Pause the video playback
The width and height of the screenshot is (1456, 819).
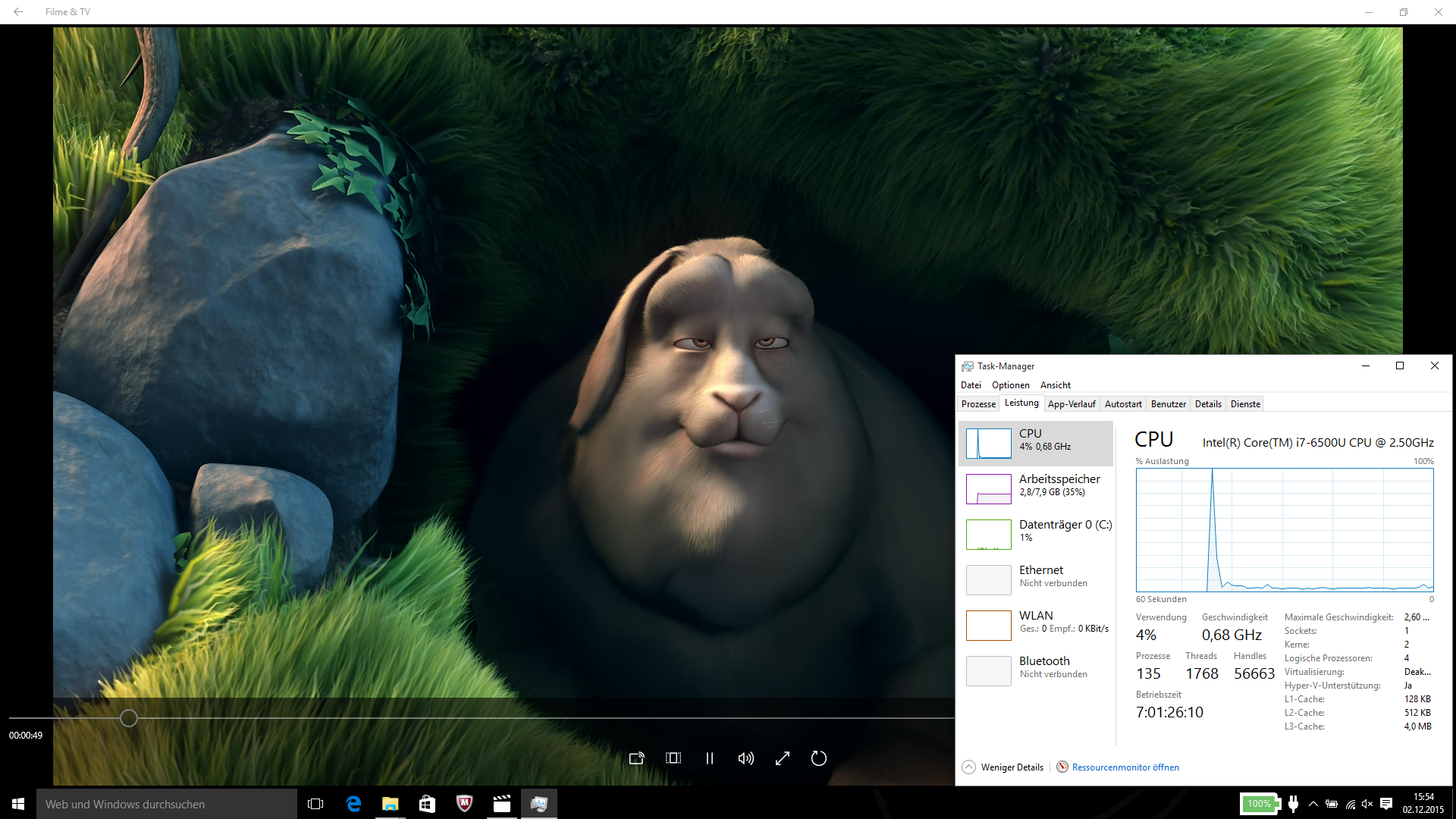[710, 758]
